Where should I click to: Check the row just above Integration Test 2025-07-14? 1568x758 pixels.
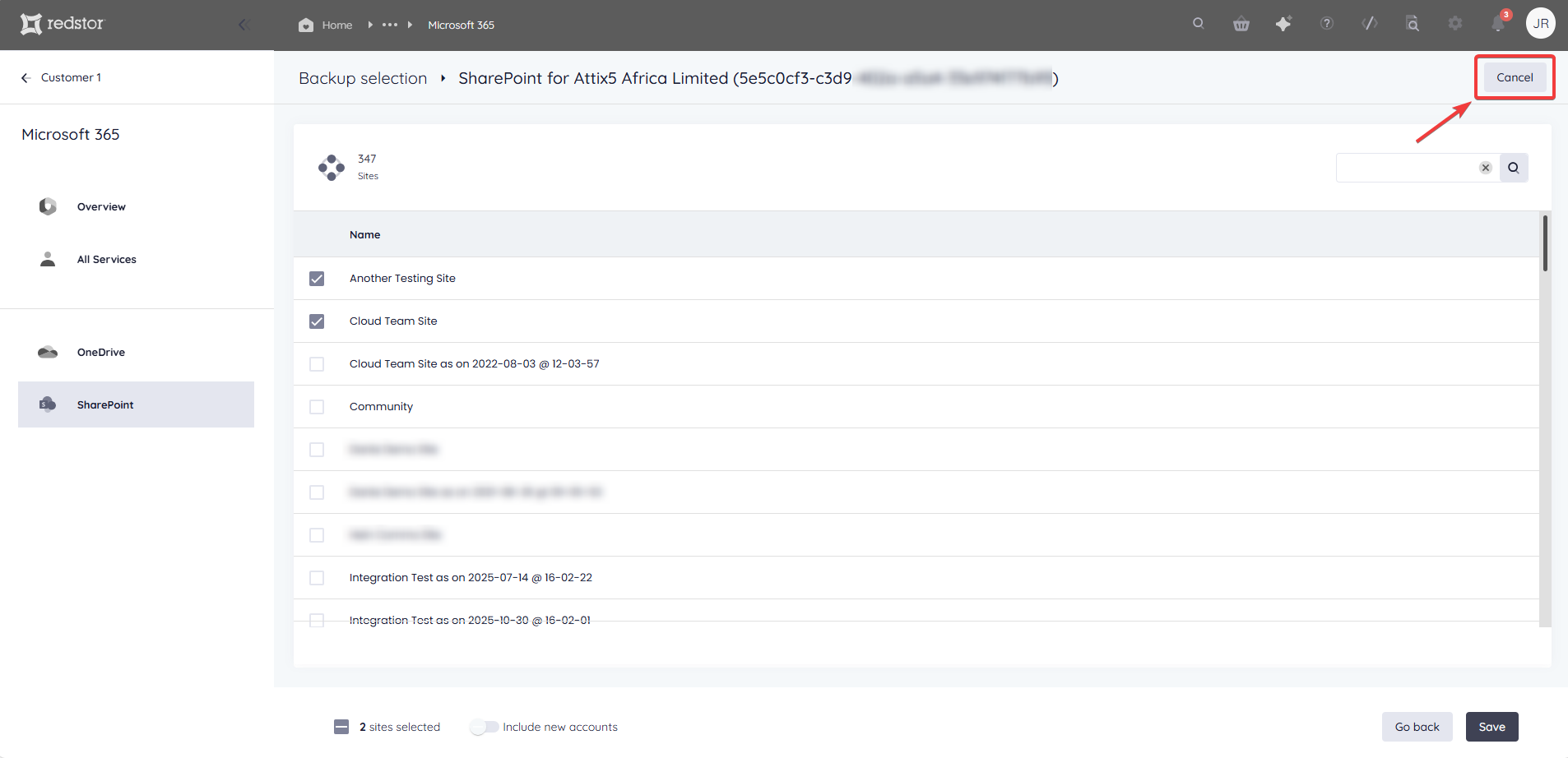317,535
